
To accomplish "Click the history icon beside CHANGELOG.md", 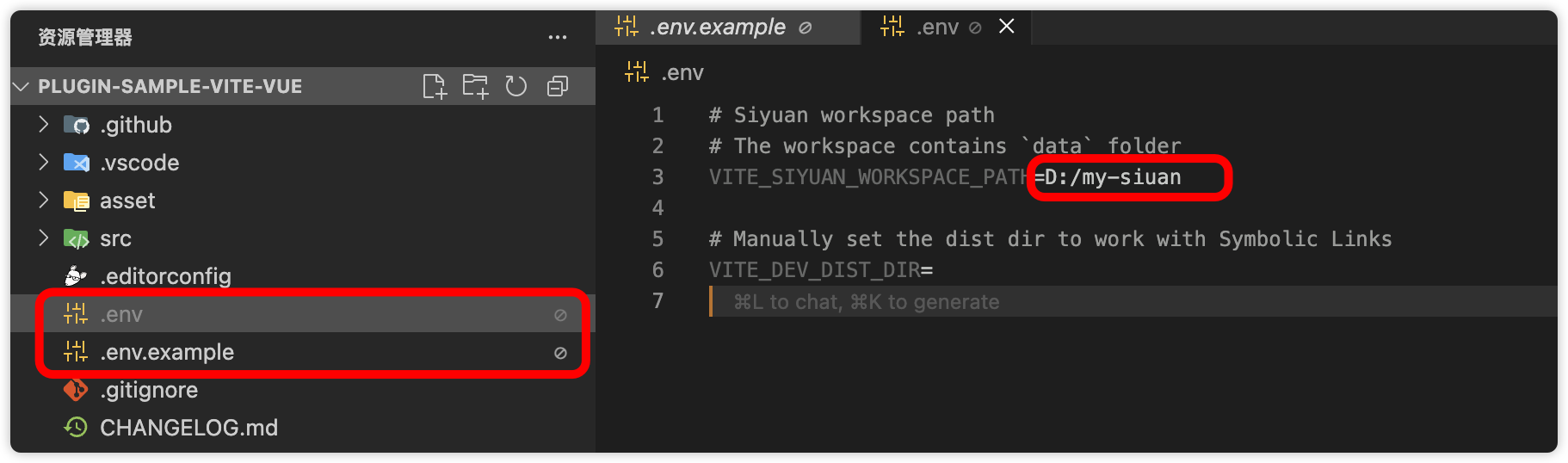I will [x=76, y=428].
